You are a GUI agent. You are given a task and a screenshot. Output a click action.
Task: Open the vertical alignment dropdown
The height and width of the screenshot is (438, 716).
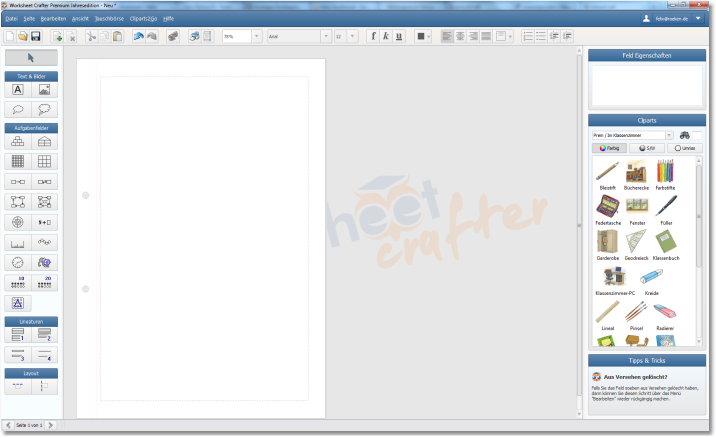510,37
